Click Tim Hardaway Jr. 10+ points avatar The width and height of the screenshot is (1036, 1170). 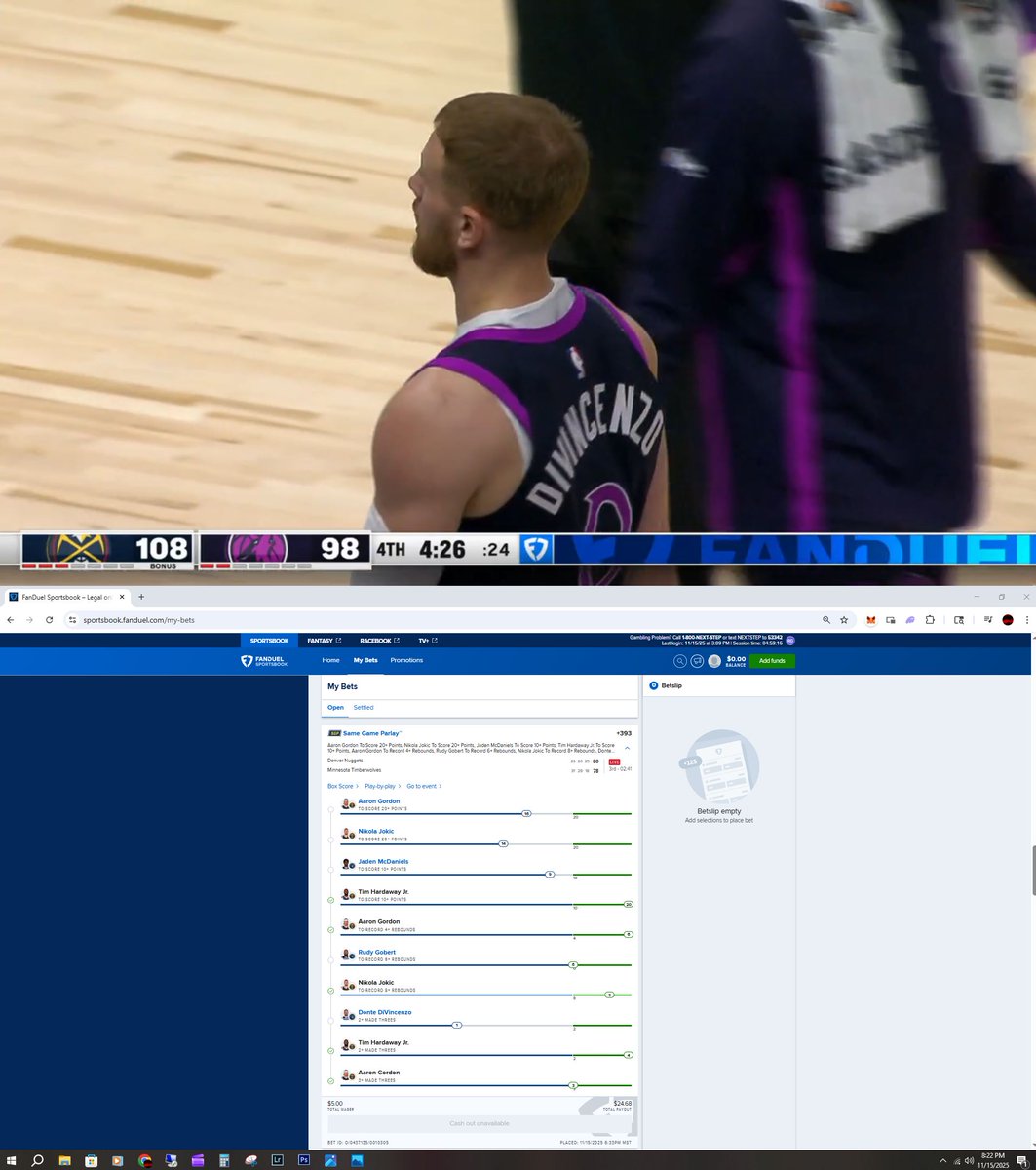[x=348, y=895]
